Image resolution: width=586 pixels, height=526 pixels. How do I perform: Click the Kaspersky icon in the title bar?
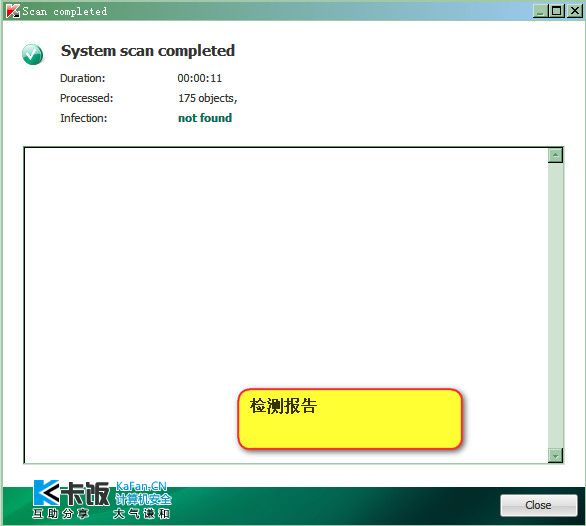pyautogui.click(x=12, y=11)
